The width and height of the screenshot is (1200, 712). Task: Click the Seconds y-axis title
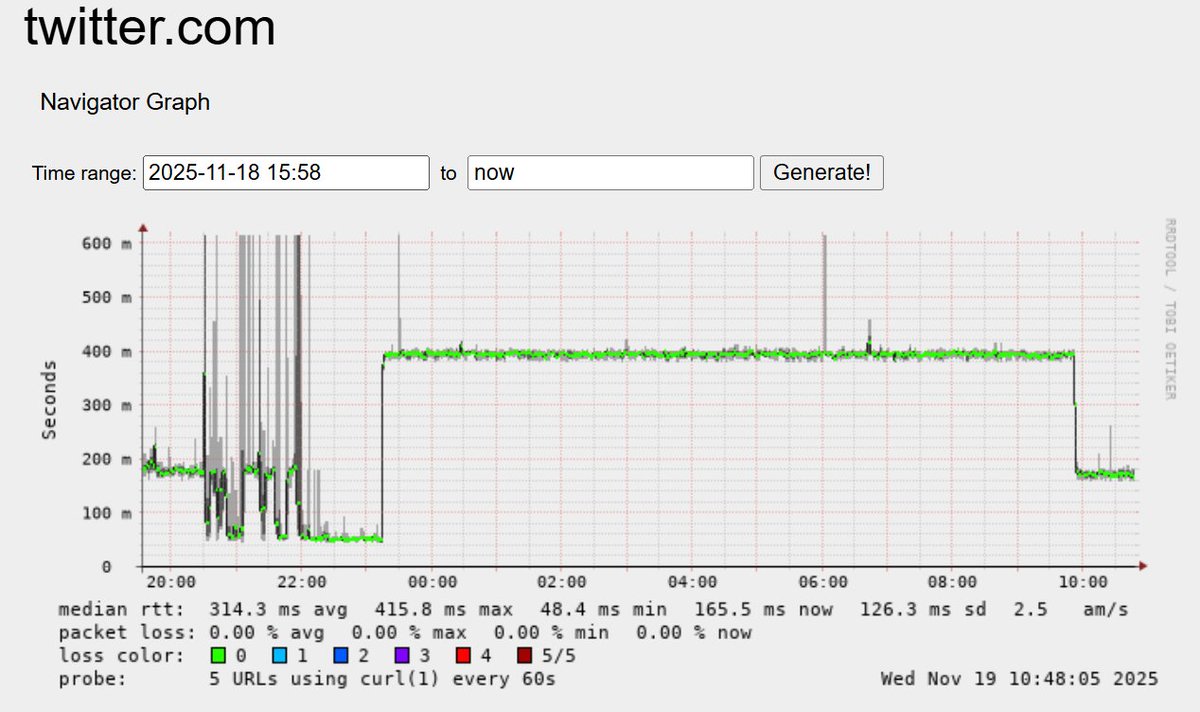coord(49,400)
